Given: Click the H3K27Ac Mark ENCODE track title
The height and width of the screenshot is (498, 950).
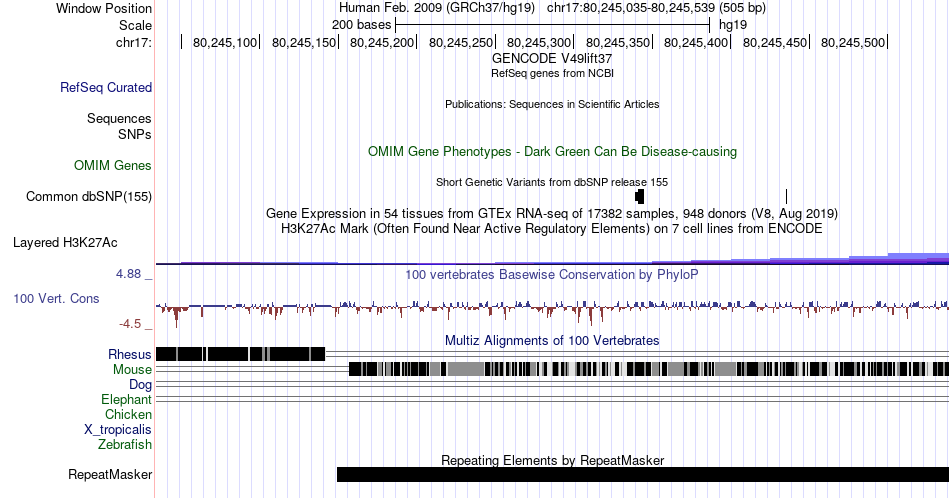Looking at the screenshot, I should tap(552, 229).
